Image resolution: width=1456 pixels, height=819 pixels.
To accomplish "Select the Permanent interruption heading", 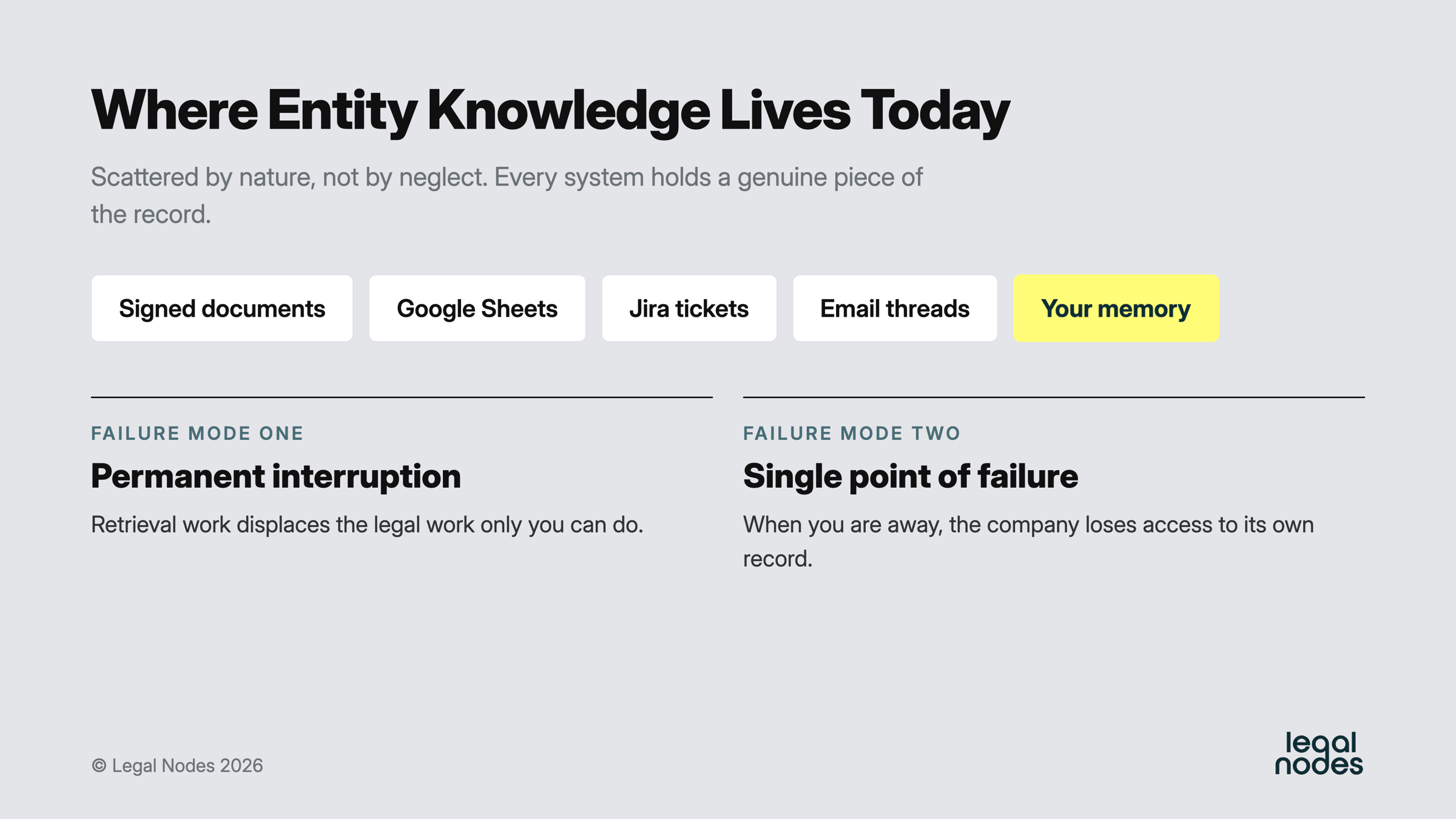I will [276, 476].
